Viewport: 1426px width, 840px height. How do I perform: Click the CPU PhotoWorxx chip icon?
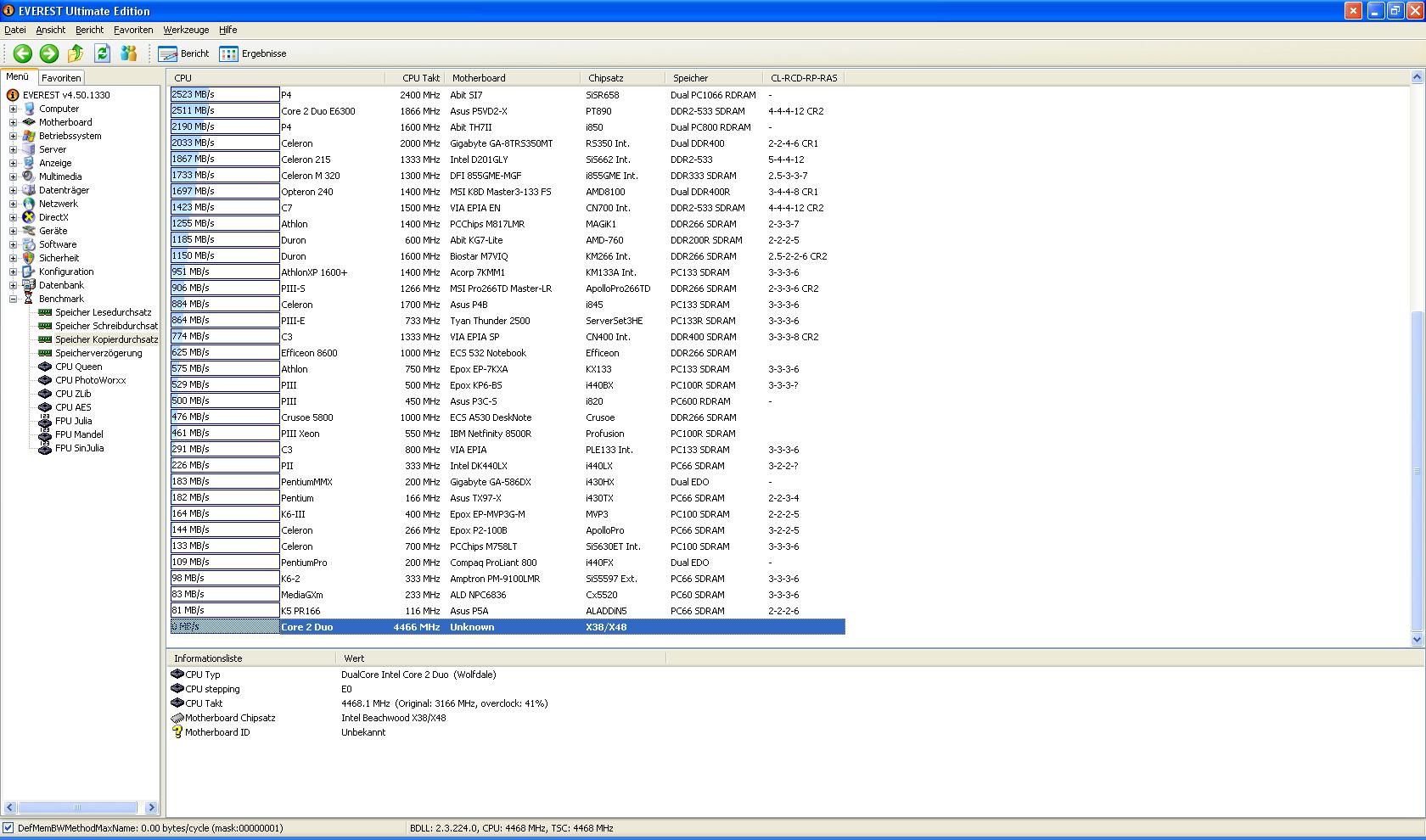pyautogui.click(x=45, y=380)
